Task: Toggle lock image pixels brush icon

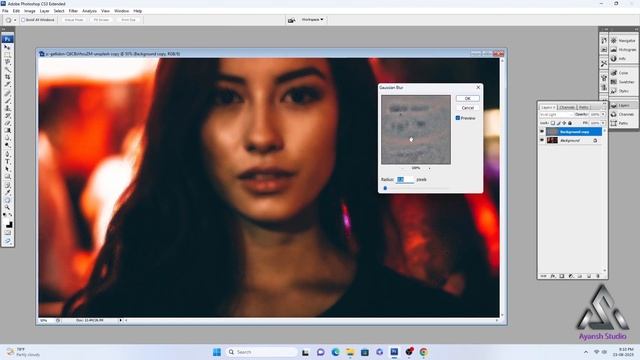Action: 558,123
